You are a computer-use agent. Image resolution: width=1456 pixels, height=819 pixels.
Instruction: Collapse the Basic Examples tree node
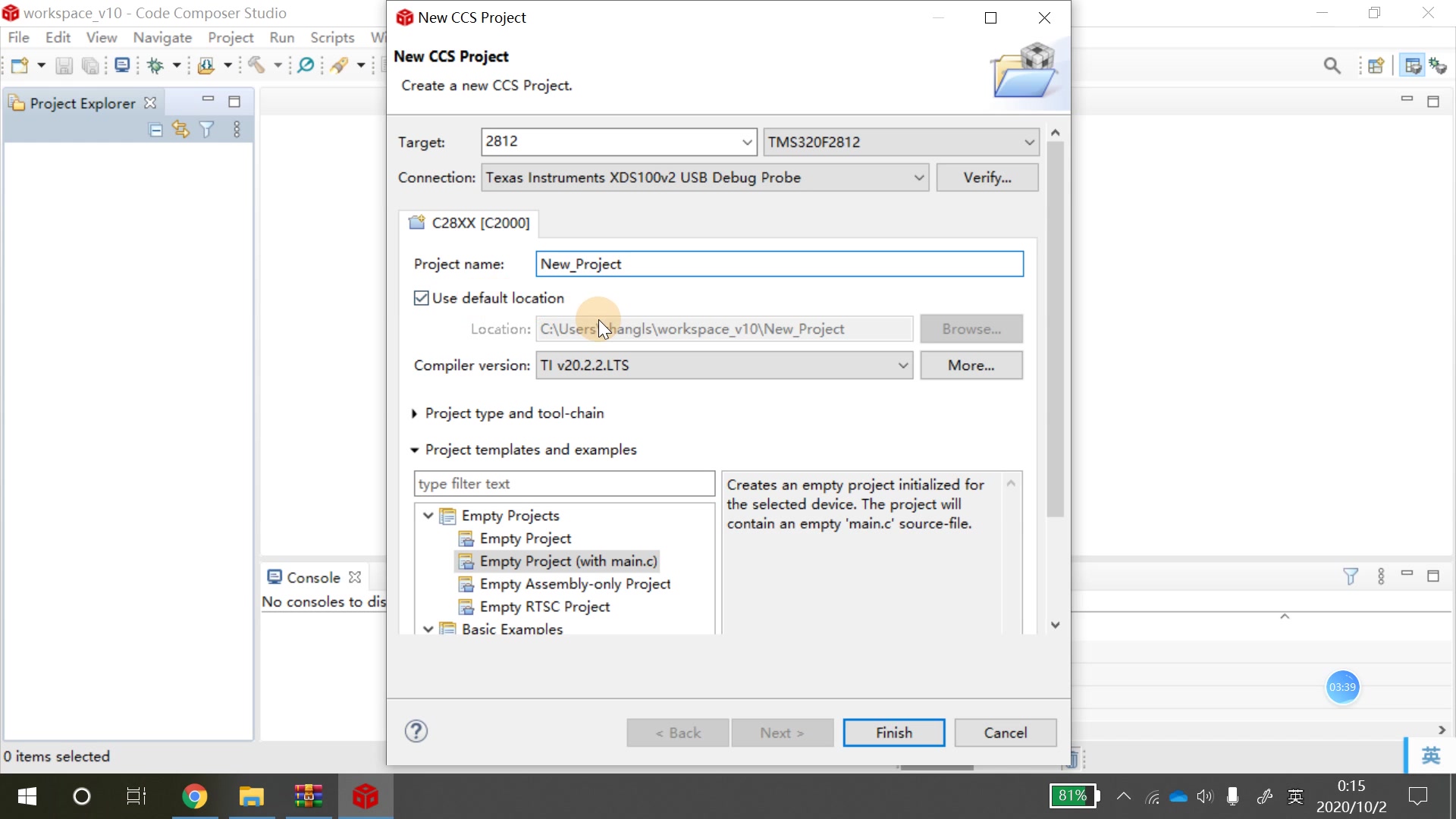click(x=428, y=629)
